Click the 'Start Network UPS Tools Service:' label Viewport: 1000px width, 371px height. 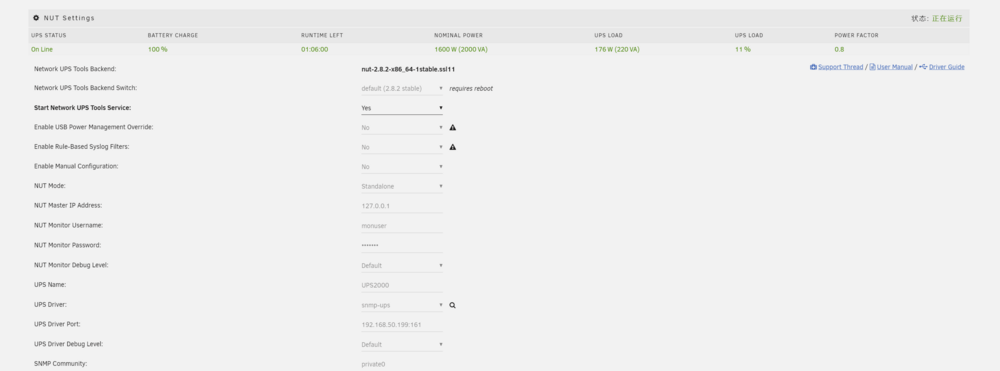pyautogui.click(x=82, y=108)
